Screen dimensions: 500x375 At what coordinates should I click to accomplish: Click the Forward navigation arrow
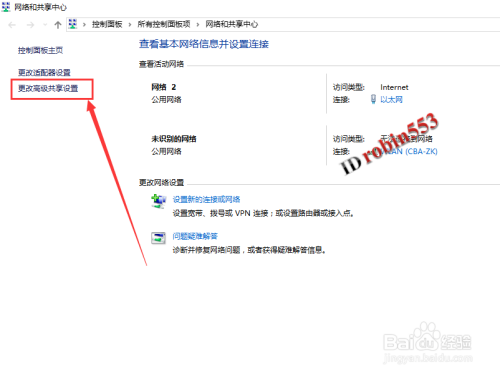pyautogui.click(x=30, y=25)
